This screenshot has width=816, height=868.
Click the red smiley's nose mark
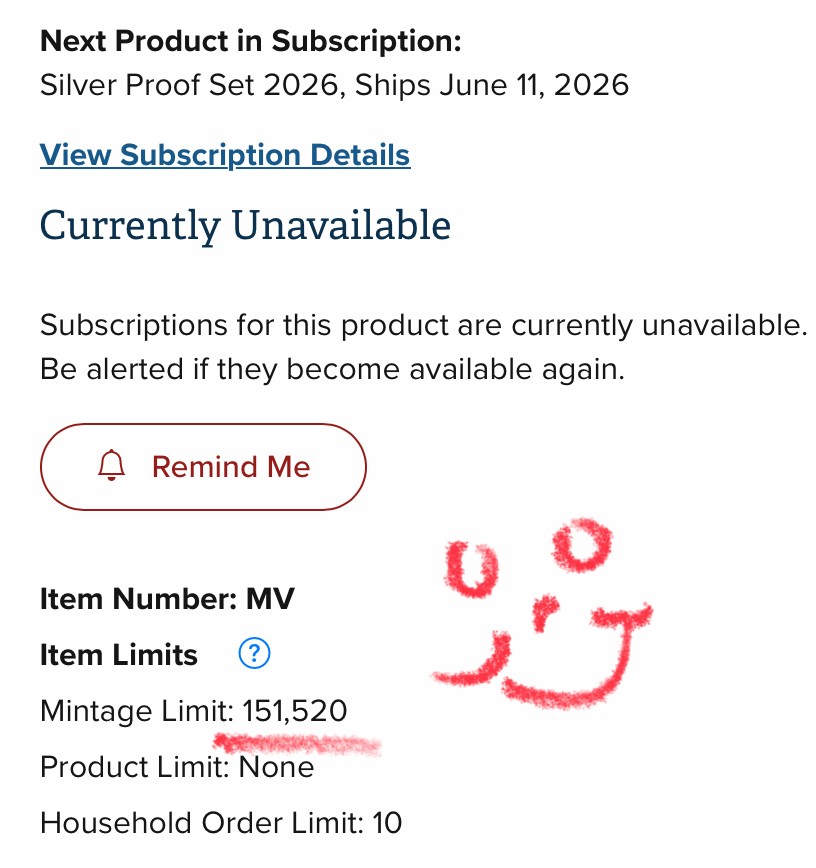coord(543,612)
